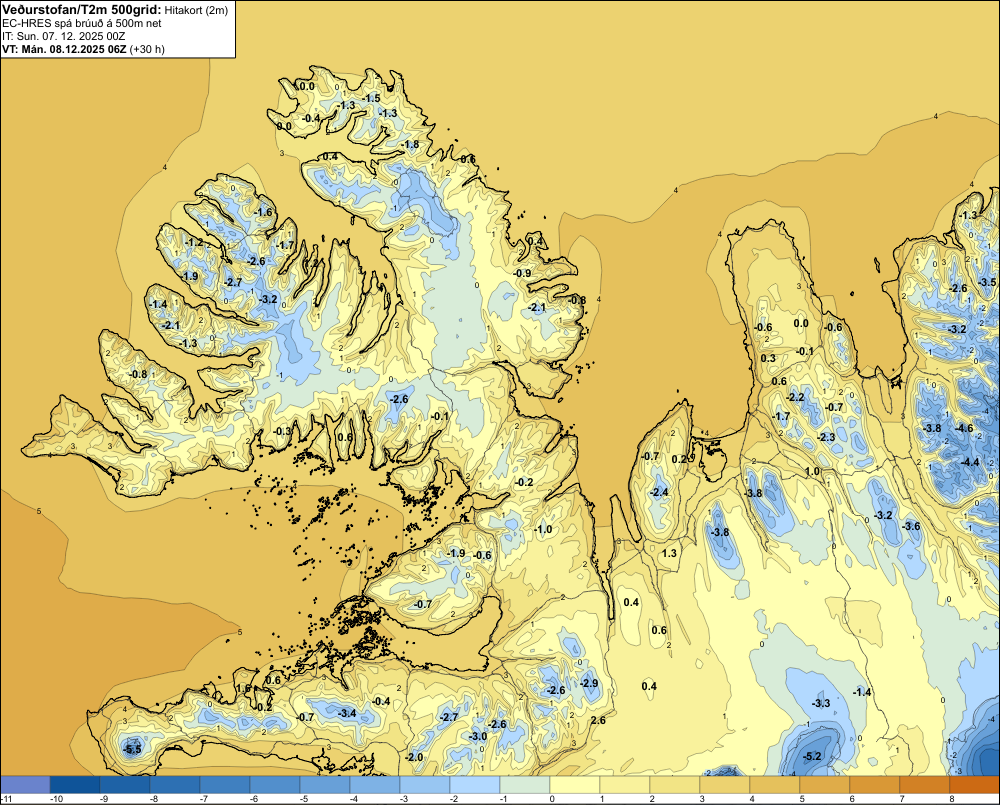Viewport: 1000px width, 805px height.
Task: Click the 'EC-HRES spá brúuð á 500m net' line
Action: pos(82,23)
